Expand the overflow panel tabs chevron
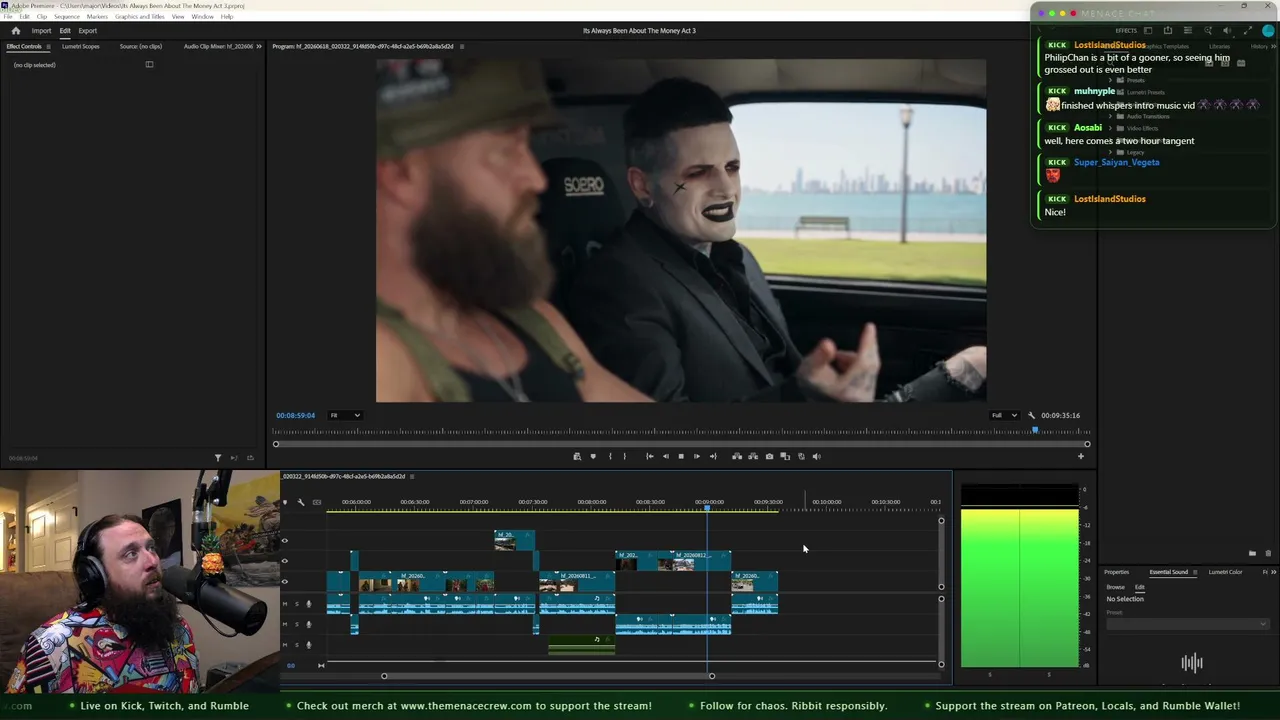The image size is (1280, 720). 259,47
